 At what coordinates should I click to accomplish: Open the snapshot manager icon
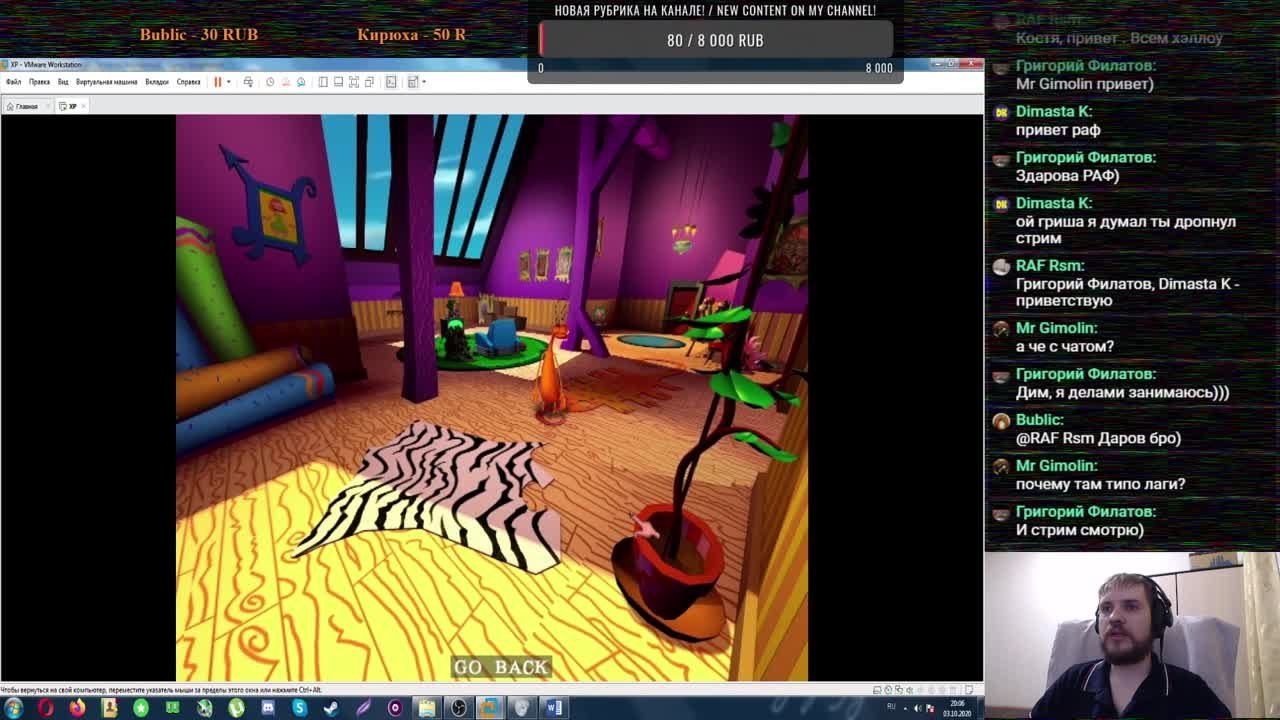tap(301, 82)
